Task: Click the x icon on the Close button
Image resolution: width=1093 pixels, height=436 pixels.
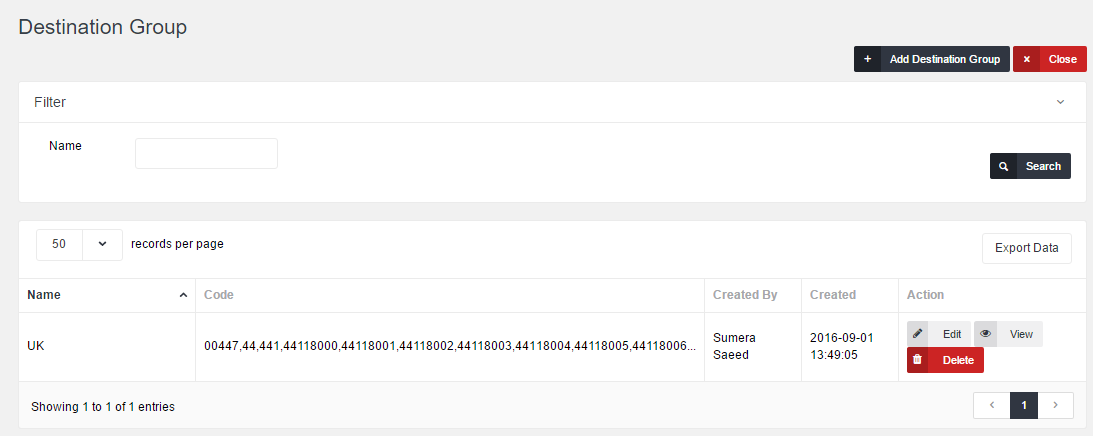Action: [x=1026, y=59]
